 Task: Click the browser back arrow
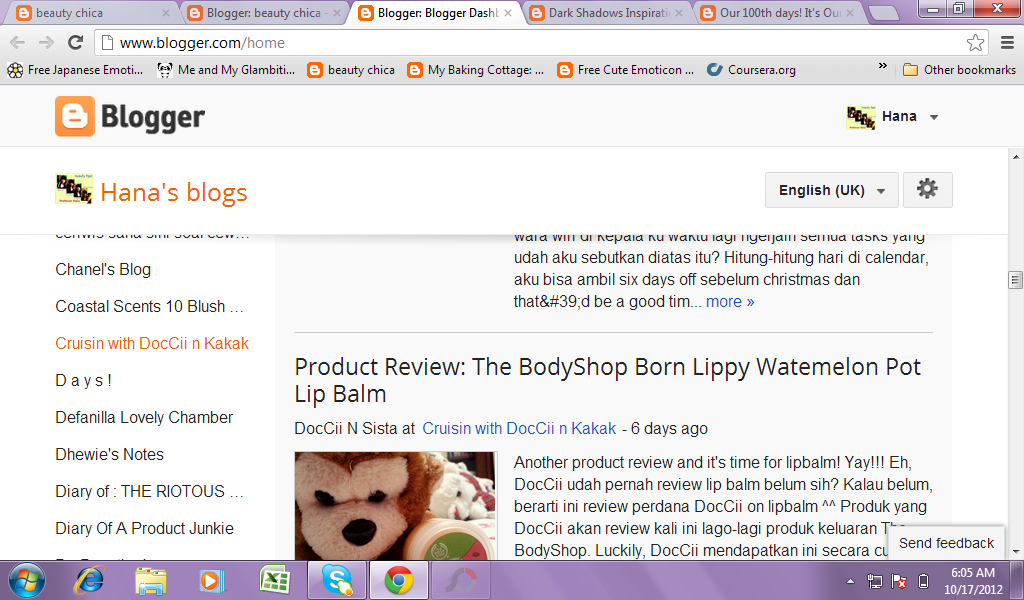click(x=18, y=43)
